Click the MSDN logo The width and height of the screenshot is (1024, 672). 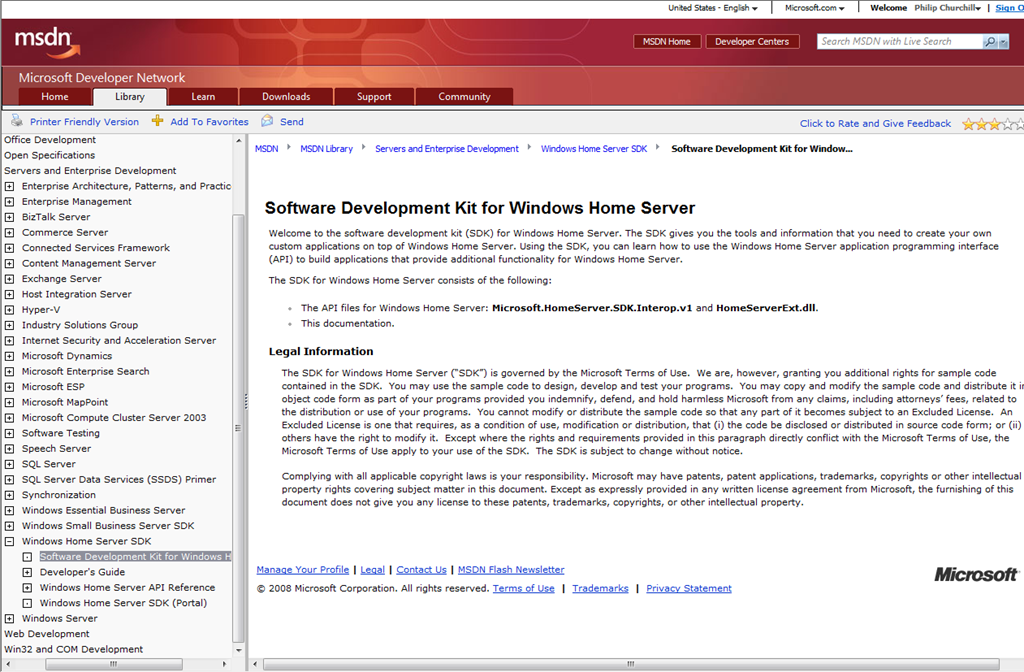pyautogui.click(x=47, y=42)
